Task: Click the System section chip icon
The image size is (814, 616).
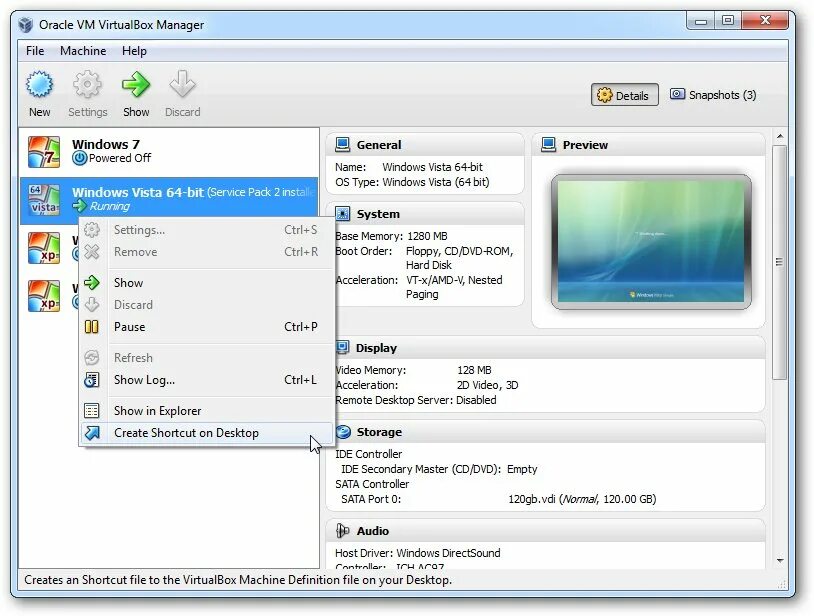Action: point(343,214)
